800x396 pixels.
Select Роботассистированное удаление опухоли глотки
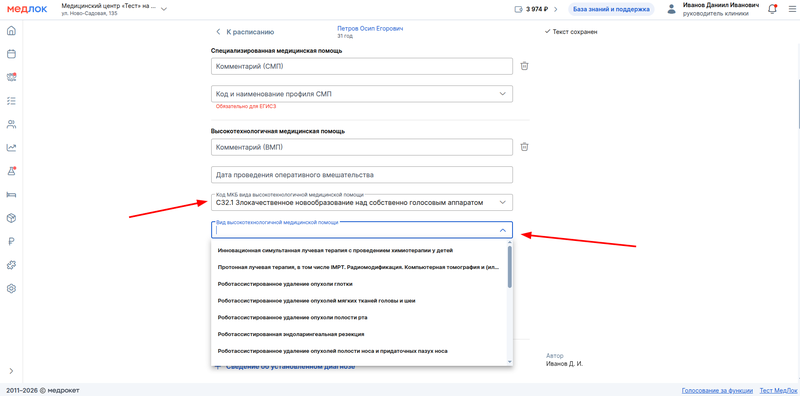[359, 284]
